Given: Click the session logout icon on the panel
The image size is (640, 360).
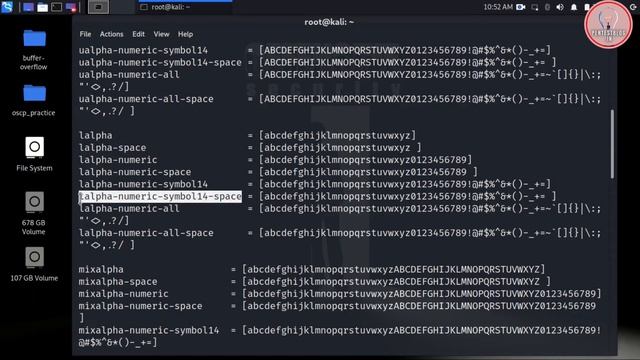Looking at the screenshot, I should [x=633, y=7].
